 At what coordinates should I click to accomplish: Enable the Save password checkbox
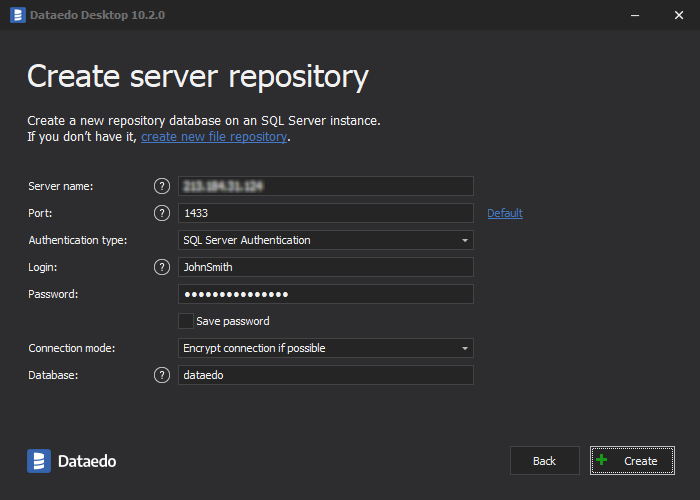(185, 321)
